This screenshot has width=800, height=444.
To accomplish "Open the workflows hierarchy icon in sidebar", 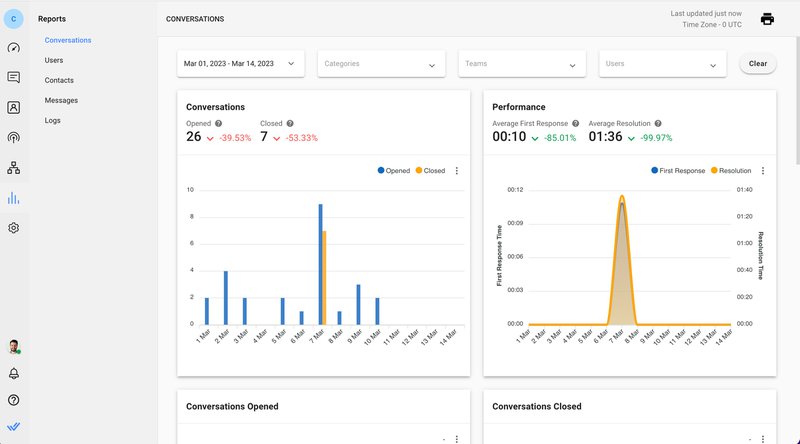I will [x=14, y=168].
